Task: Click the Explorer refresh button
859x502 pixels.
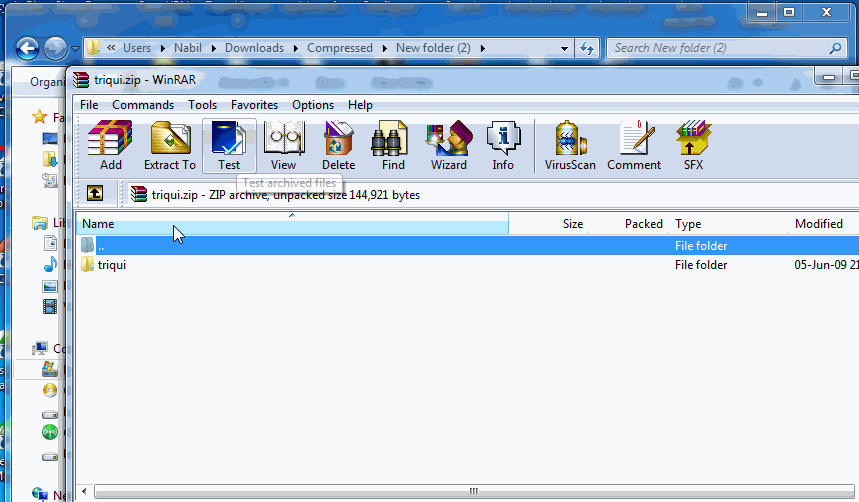Action: point(587,48)
